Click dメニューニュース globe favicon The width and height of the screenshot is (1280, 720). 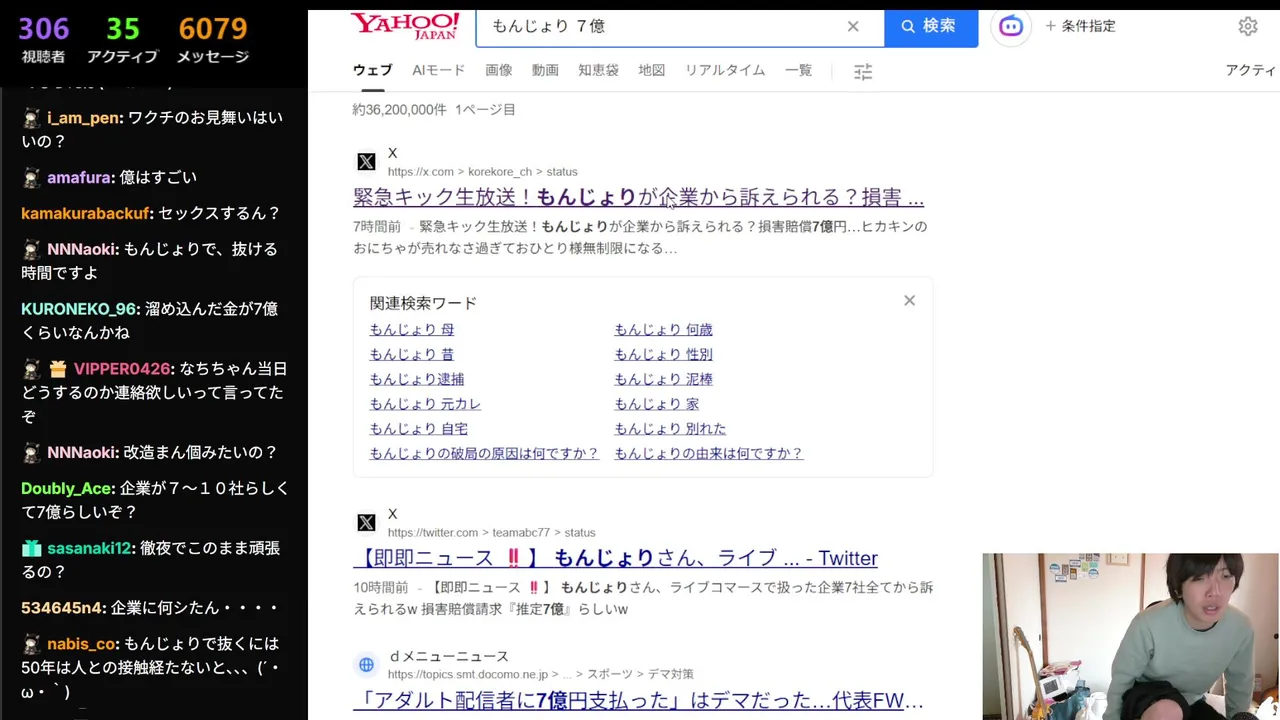[x=366, y=665]
